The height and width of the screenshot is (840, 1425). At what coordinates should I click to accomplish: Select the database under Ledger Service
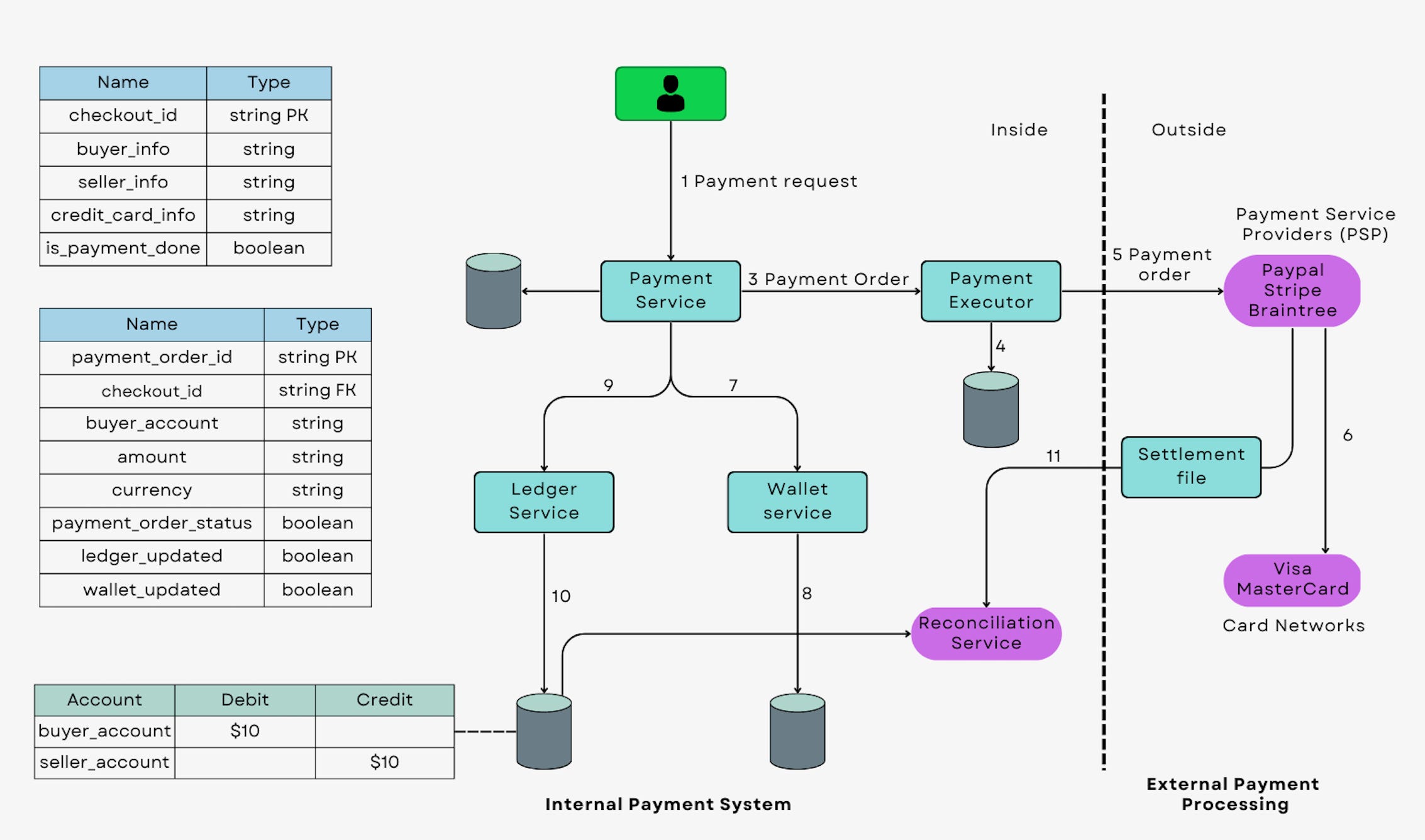[543, 732]
